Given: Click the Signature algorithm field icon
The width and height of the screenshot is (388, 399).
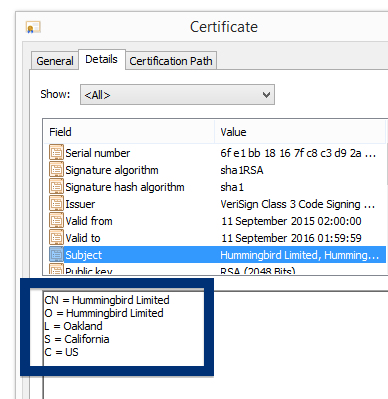Looking at the screenshot, I should tap(56, 170).
